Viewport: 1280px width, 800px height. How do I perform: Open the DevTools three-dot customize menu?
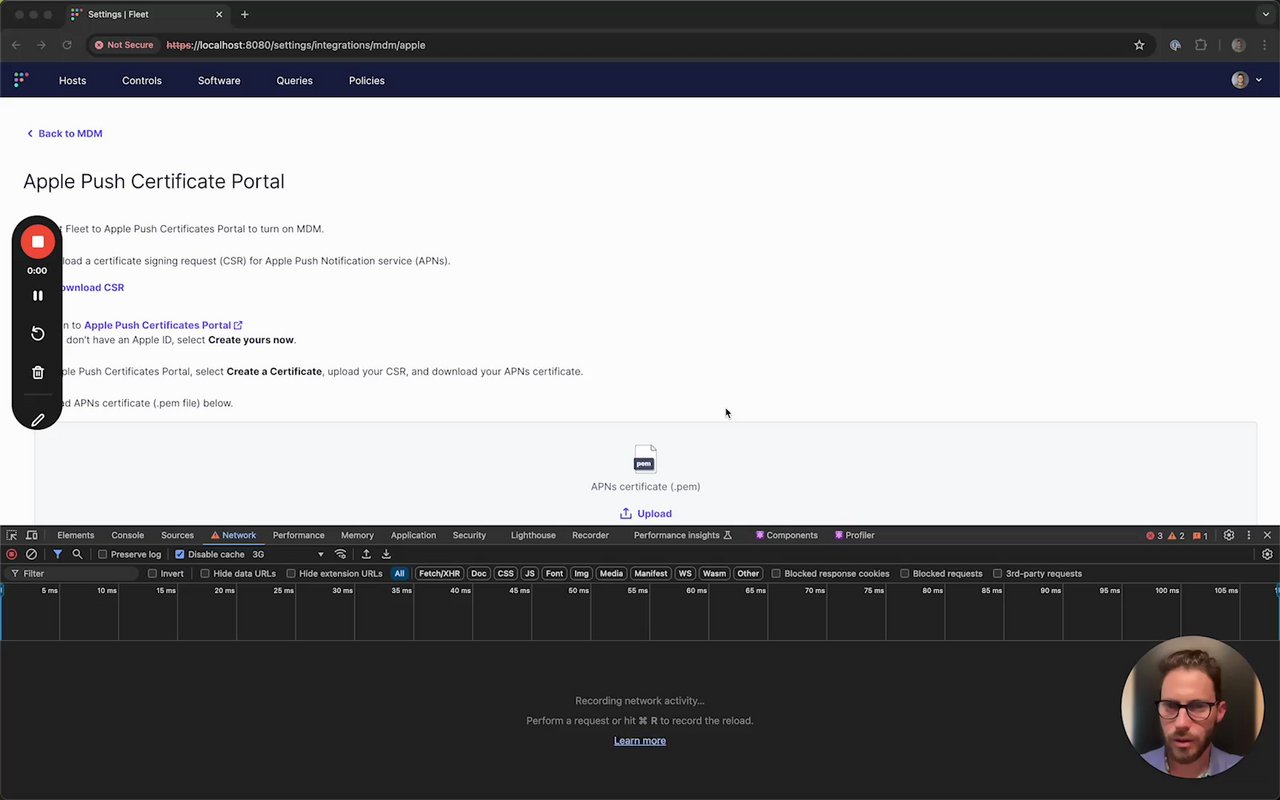point(1248,535)
